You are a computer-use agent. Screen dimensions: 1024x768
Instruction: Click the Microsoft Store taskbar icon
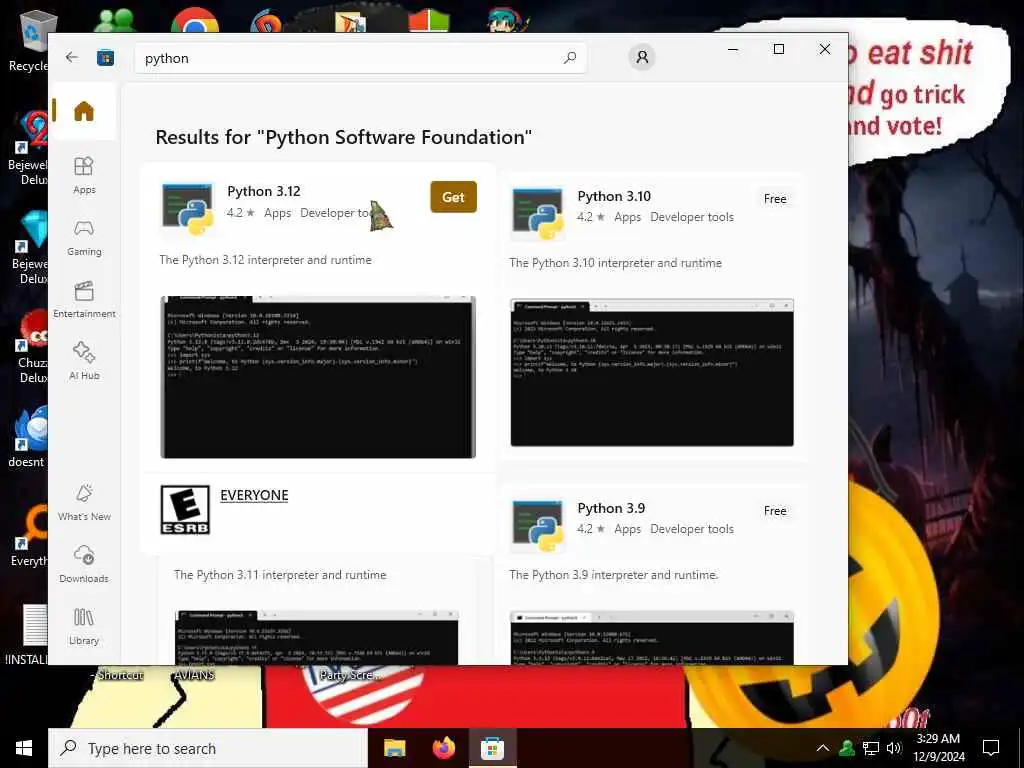tap(492, 748)
